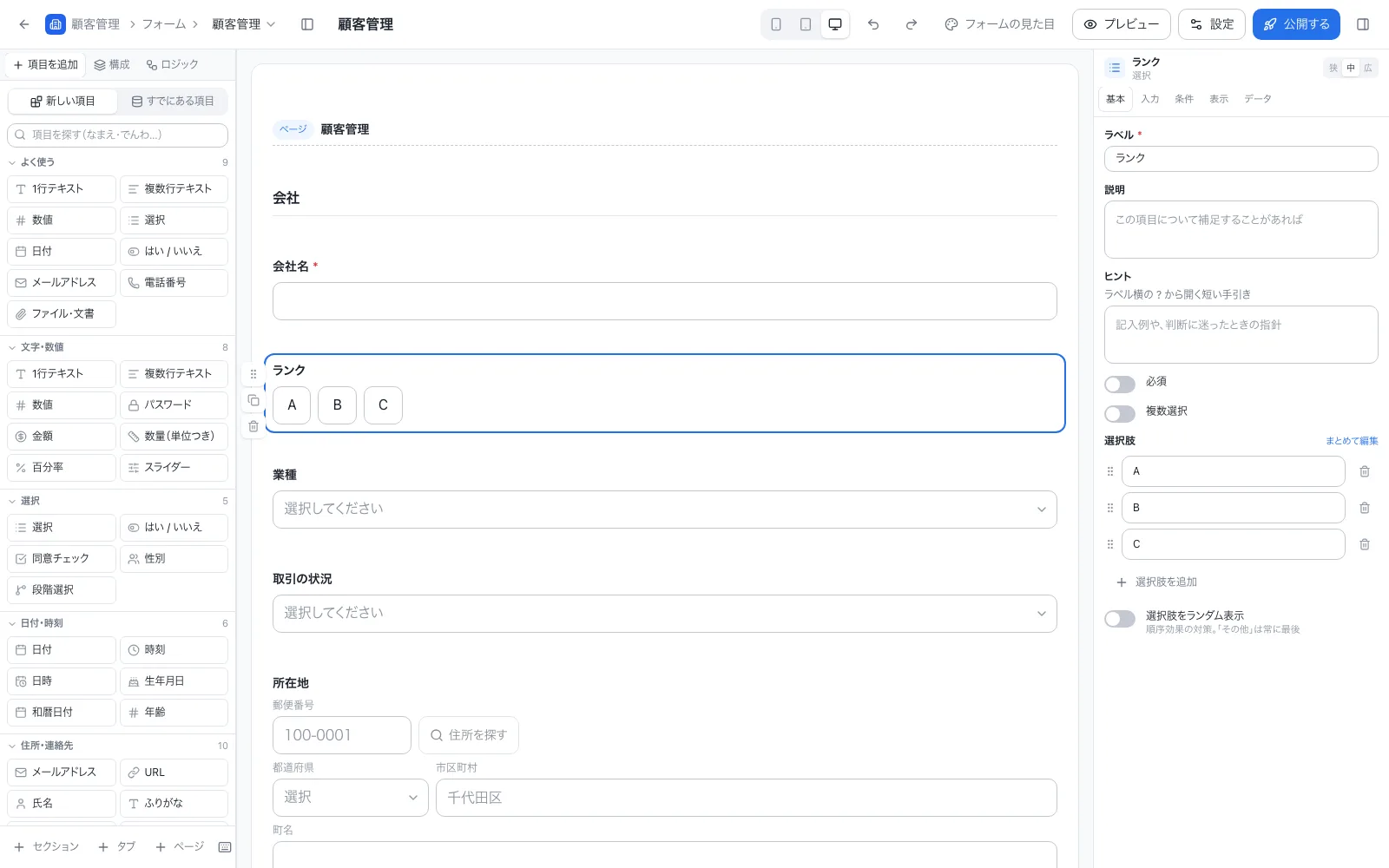Switch to mobile preview device icon
1389x868 pixels.
pyautogui.click(x=776, y=24)
